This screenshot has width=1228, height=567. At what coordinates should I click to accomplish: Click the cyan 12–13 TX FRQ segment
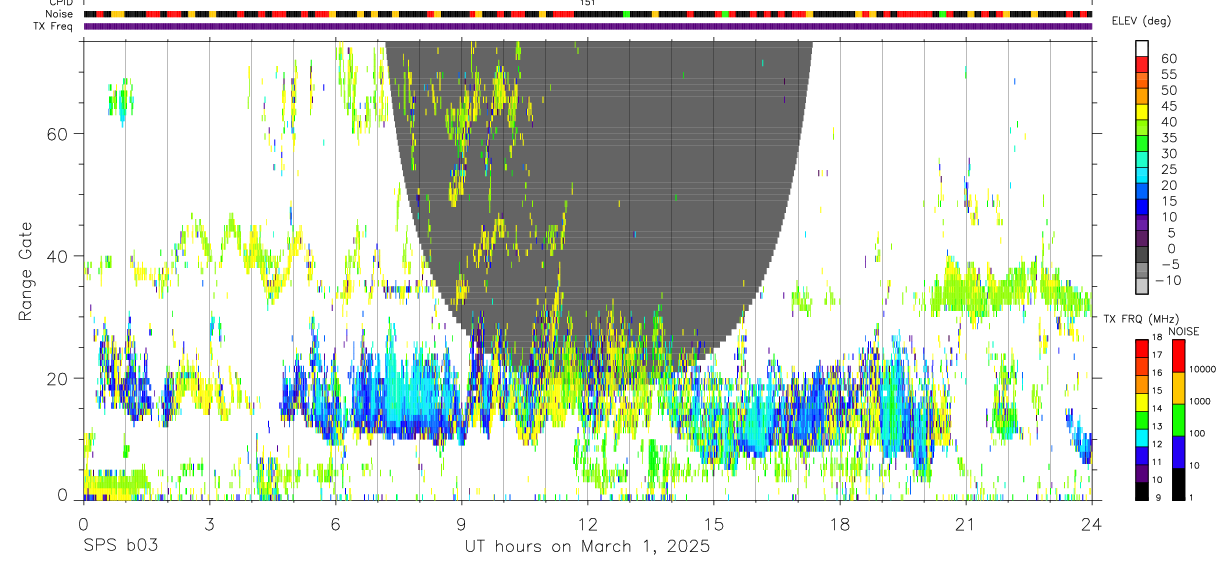(1141, 436)
